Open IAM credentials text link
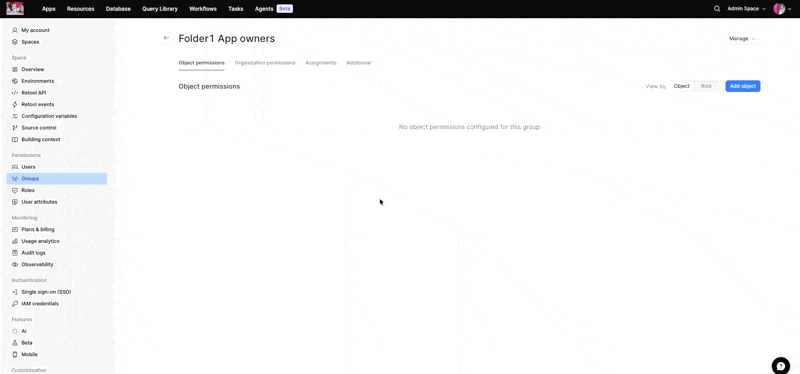 coord(40,304)
